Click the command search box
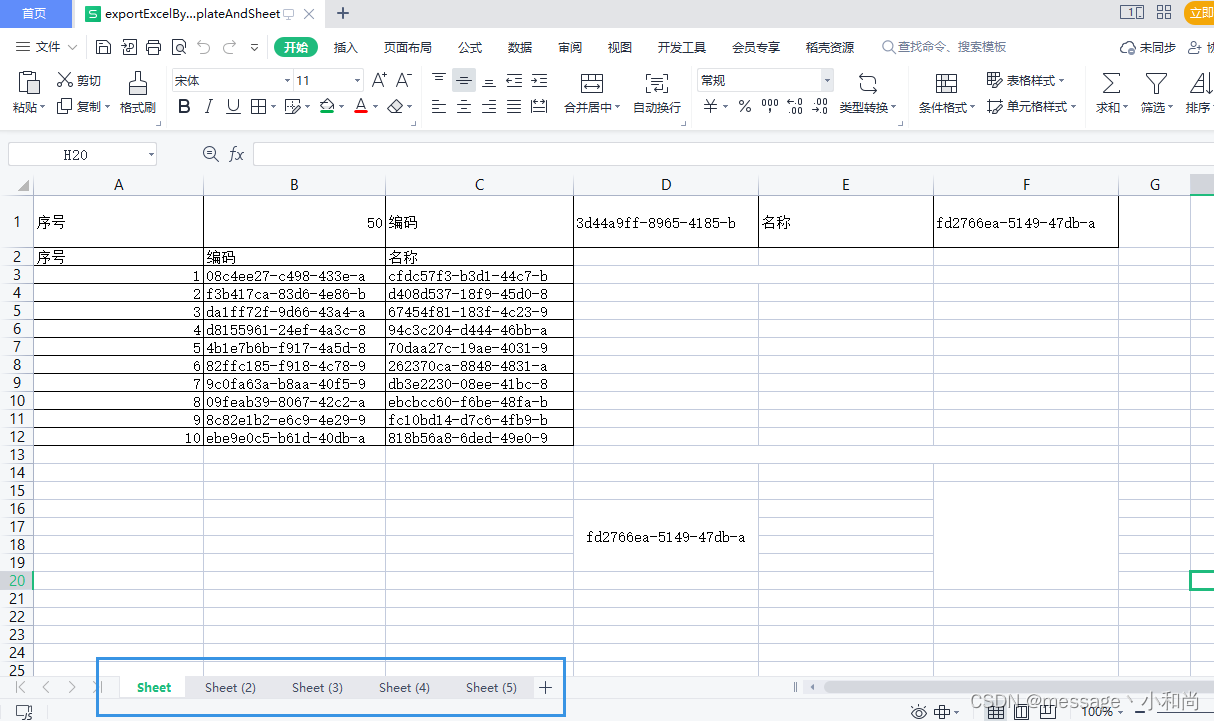 coord(943,47)
